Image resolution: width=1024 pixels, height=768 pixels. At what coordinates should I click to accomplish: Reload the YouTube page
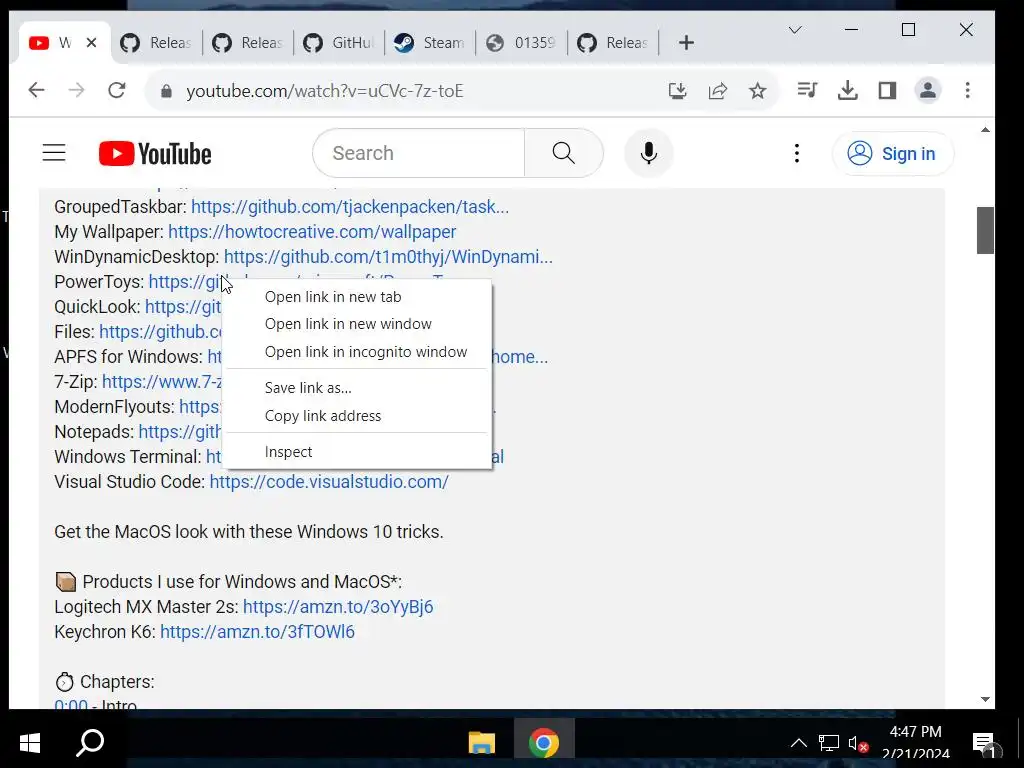click(117, 90)
